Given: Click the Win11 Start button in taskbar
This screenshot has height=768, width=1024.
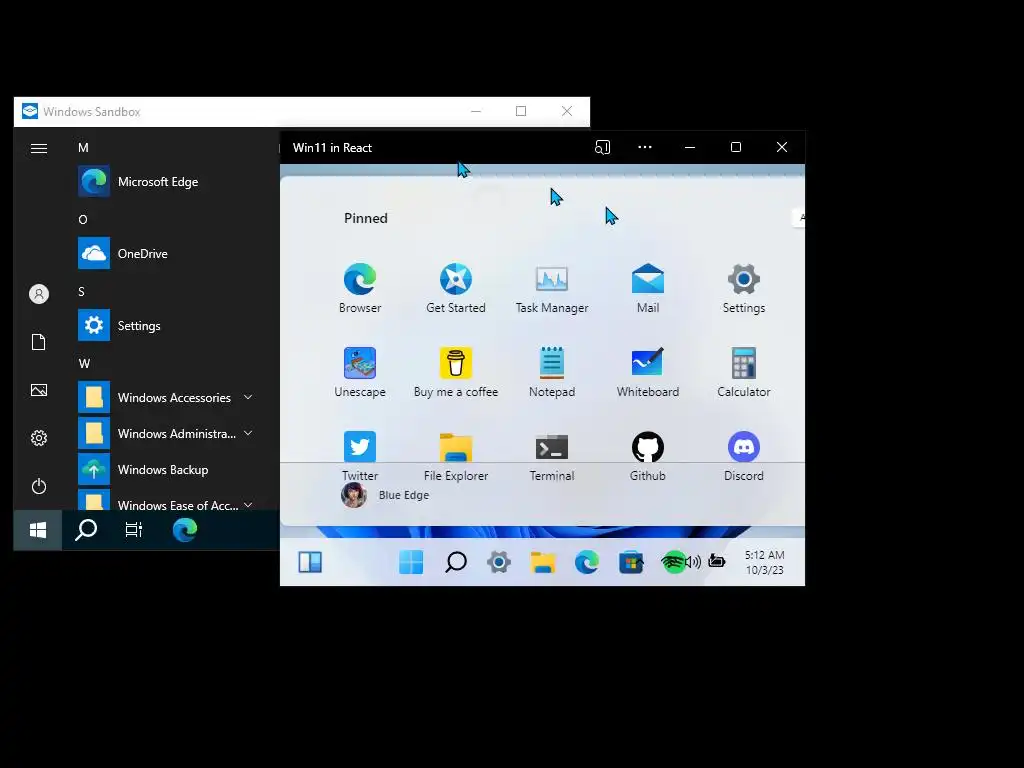Looking at the screenshot, I should pyautogui.click(x=411, y=562).
